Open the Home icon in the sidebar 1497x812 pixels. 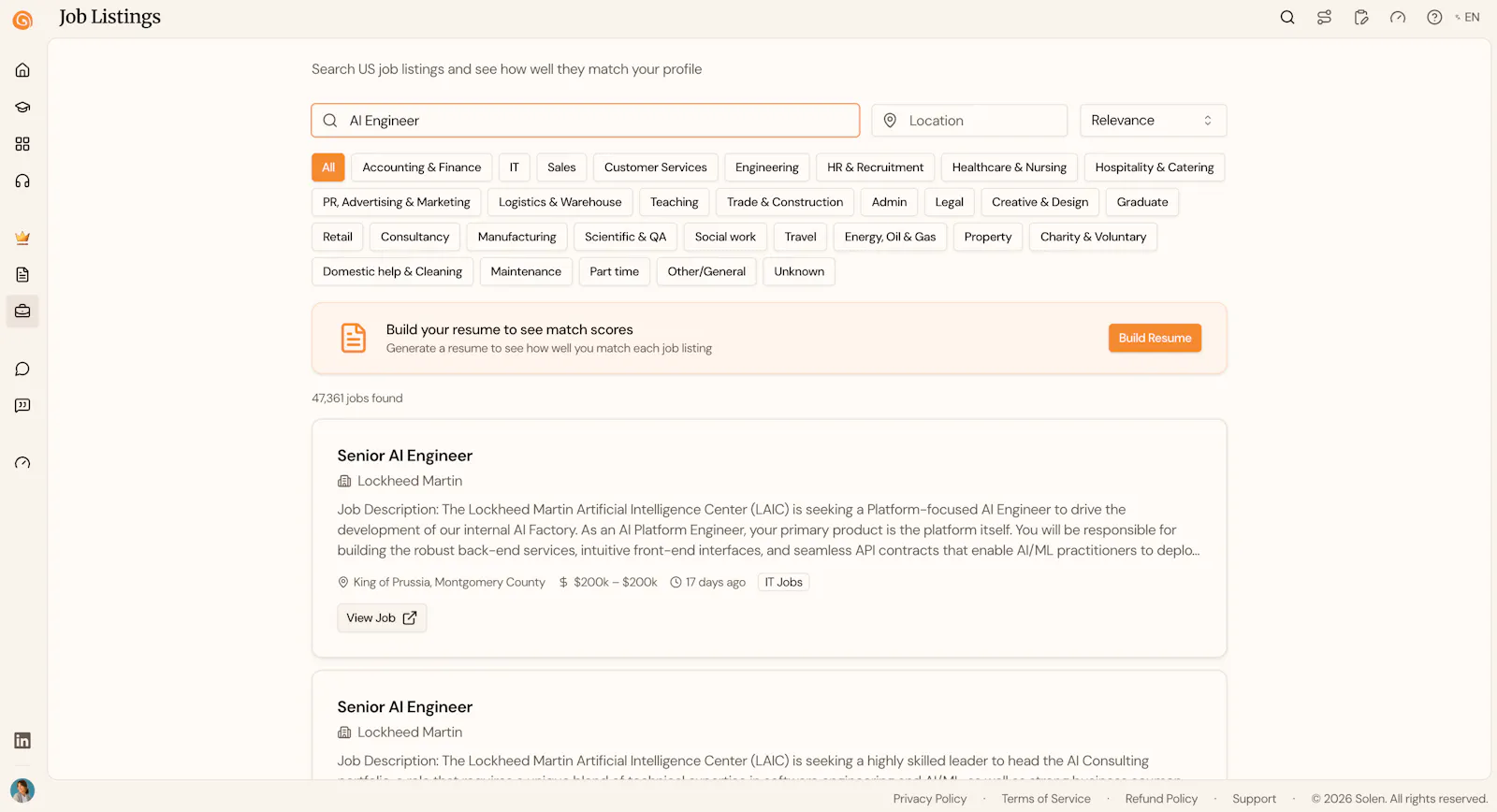point(22,70)
